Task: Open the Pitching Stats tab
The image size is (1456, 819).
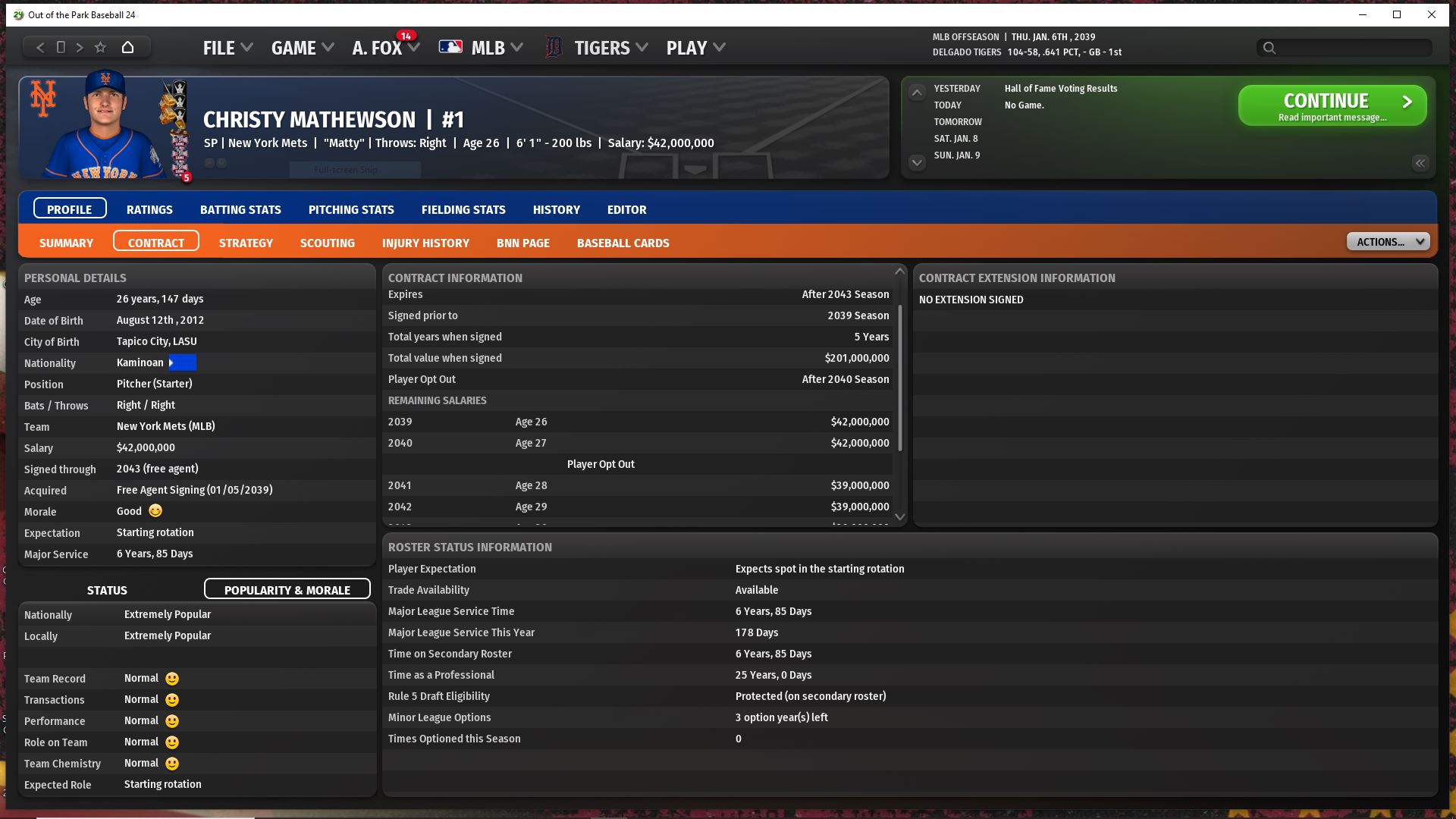Action: coord(351,209)
